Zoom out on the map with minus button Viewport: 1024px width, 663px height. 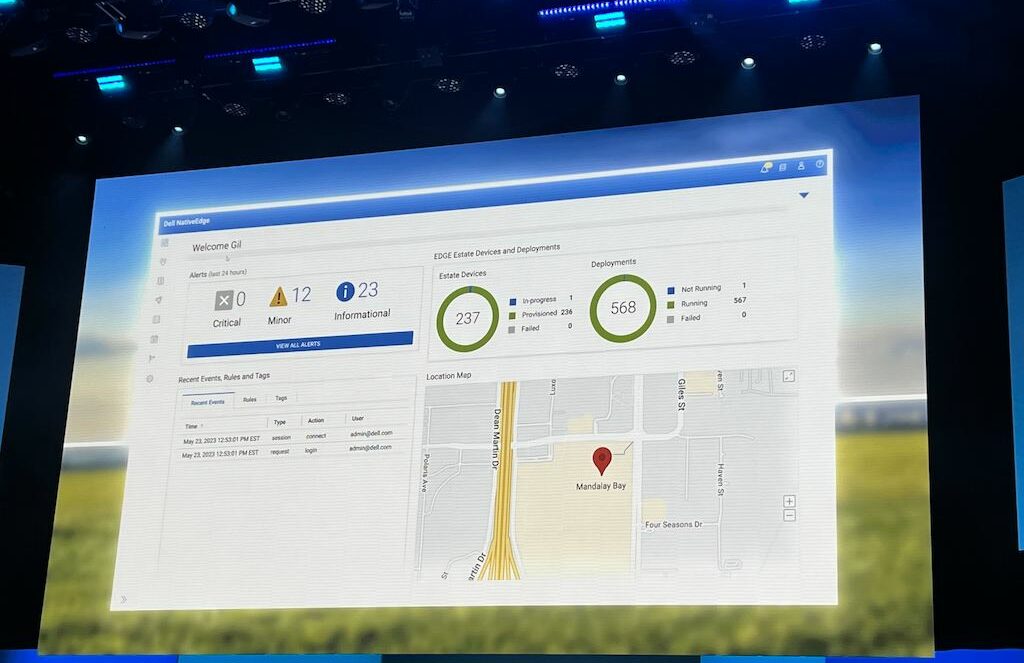[790, 516]
